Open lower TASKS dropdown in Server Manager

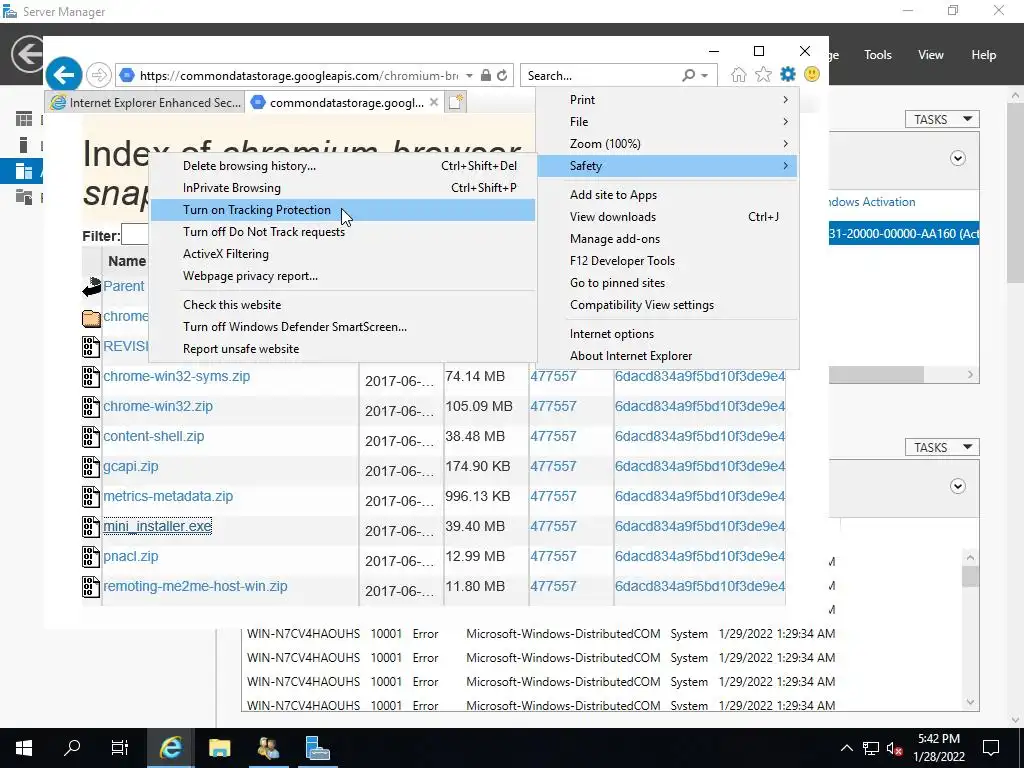coord(942,447)
